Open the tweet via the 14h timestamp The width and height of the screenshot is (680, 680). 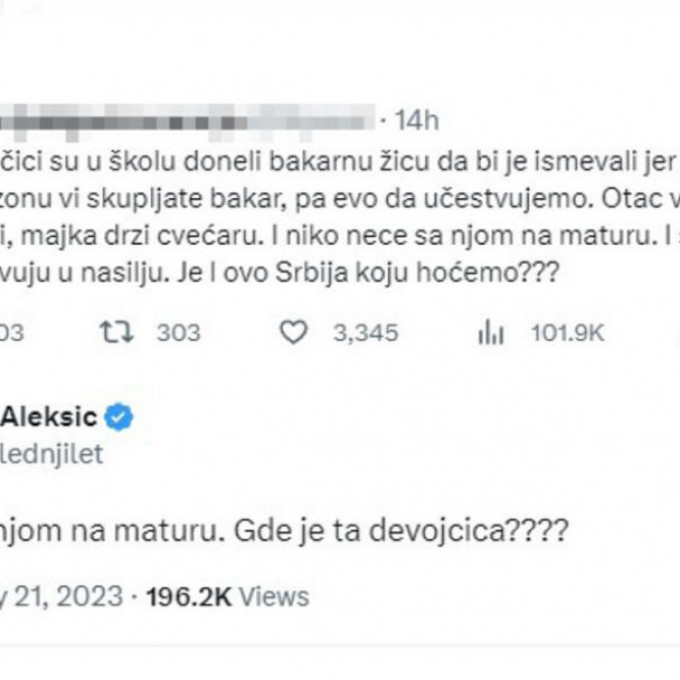417,121
